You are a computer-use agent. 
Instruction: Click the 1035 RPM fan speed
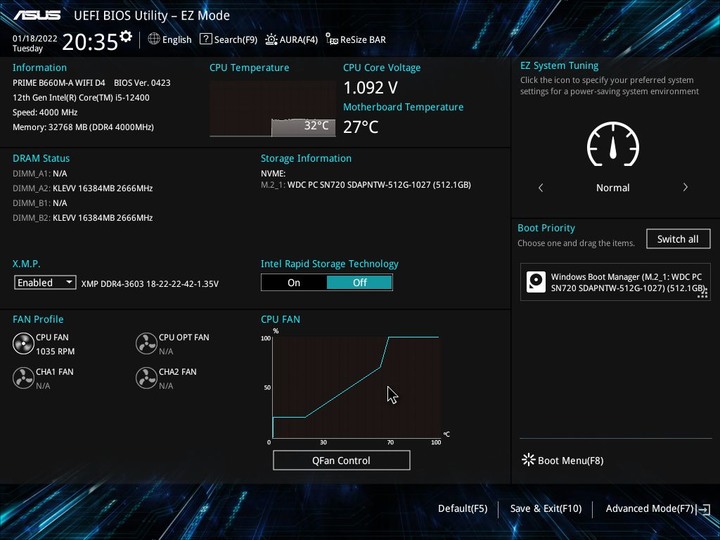coord(55,351)
